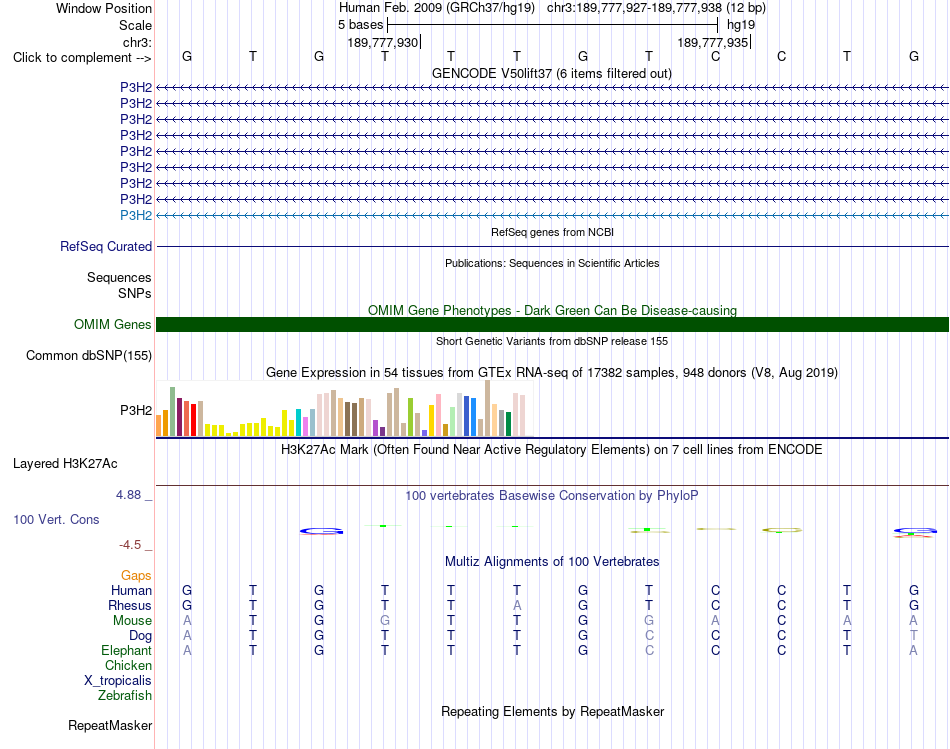Click the SNPs track label

135,293
